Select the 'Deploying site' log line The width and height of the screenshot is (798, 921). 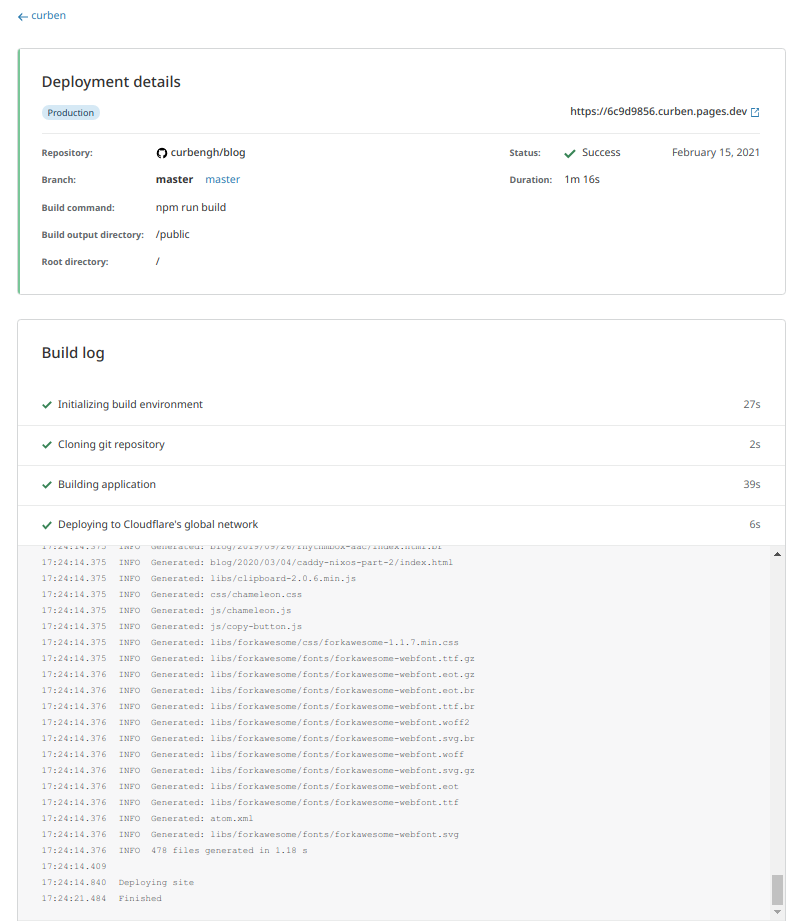[117, 882]
